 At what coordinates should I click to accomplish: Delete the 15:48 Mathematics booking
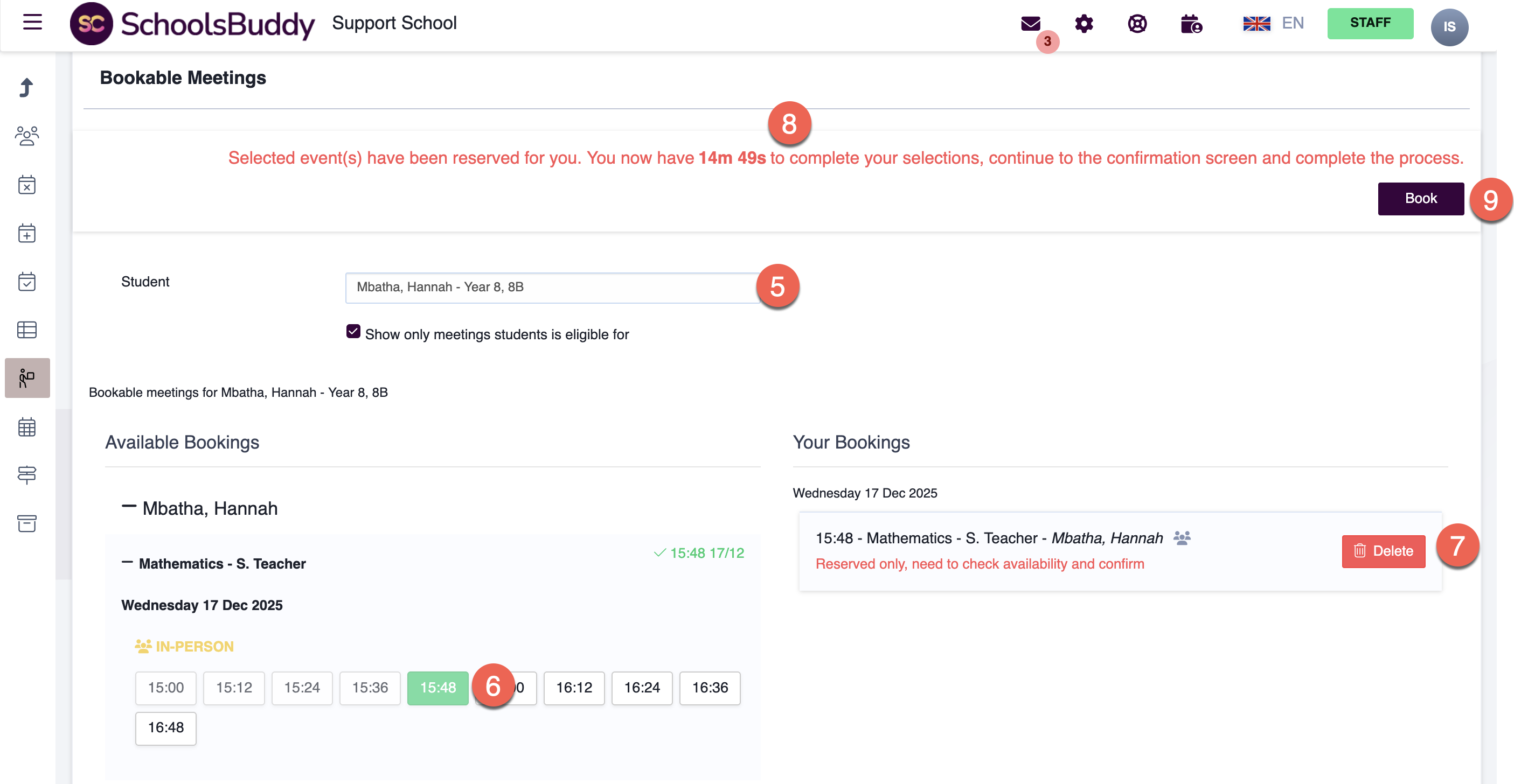1383,551
